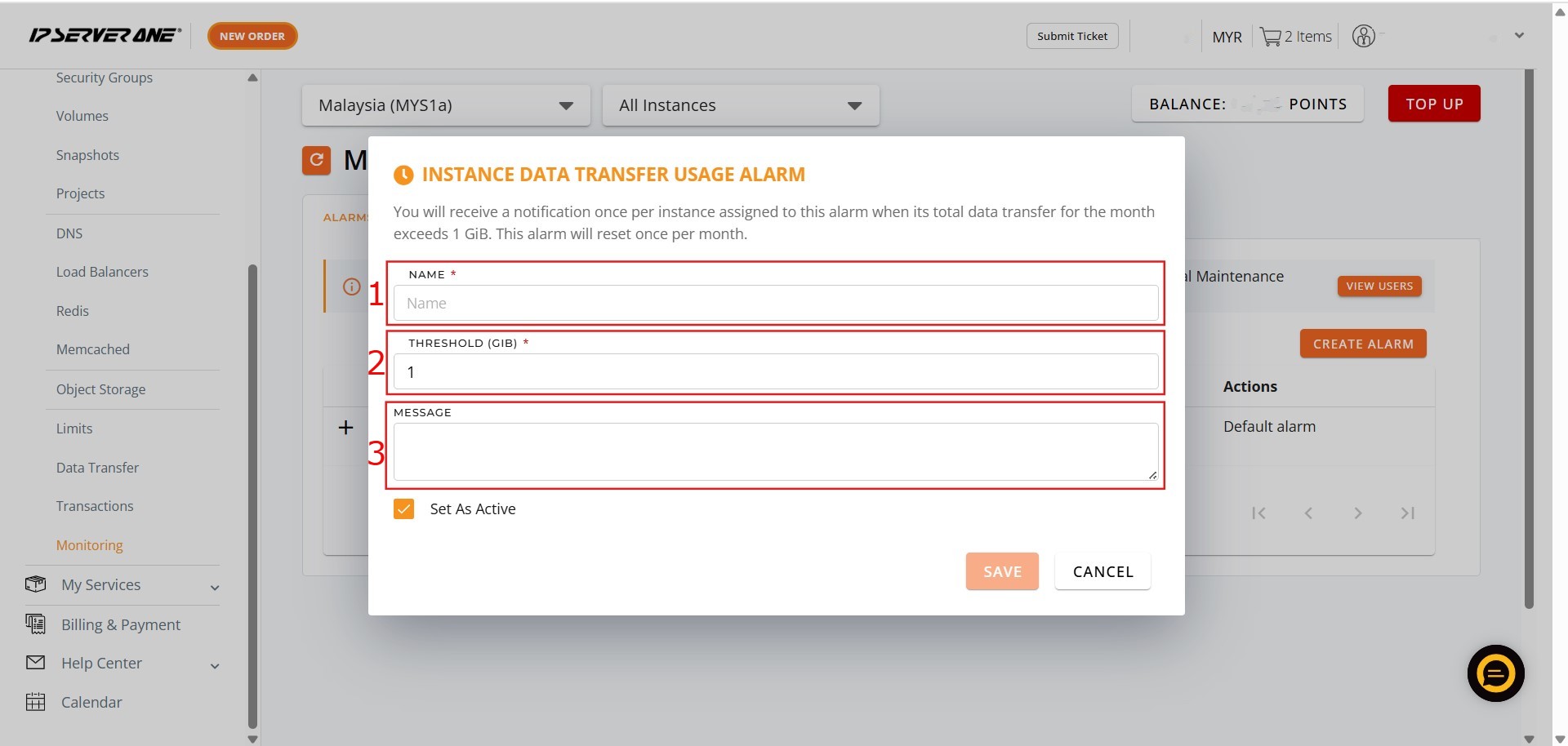Open the Malaysia (MYS1a) region dropdown
This screenshot has width=1568, height=746.
click(x=445, y=105)
